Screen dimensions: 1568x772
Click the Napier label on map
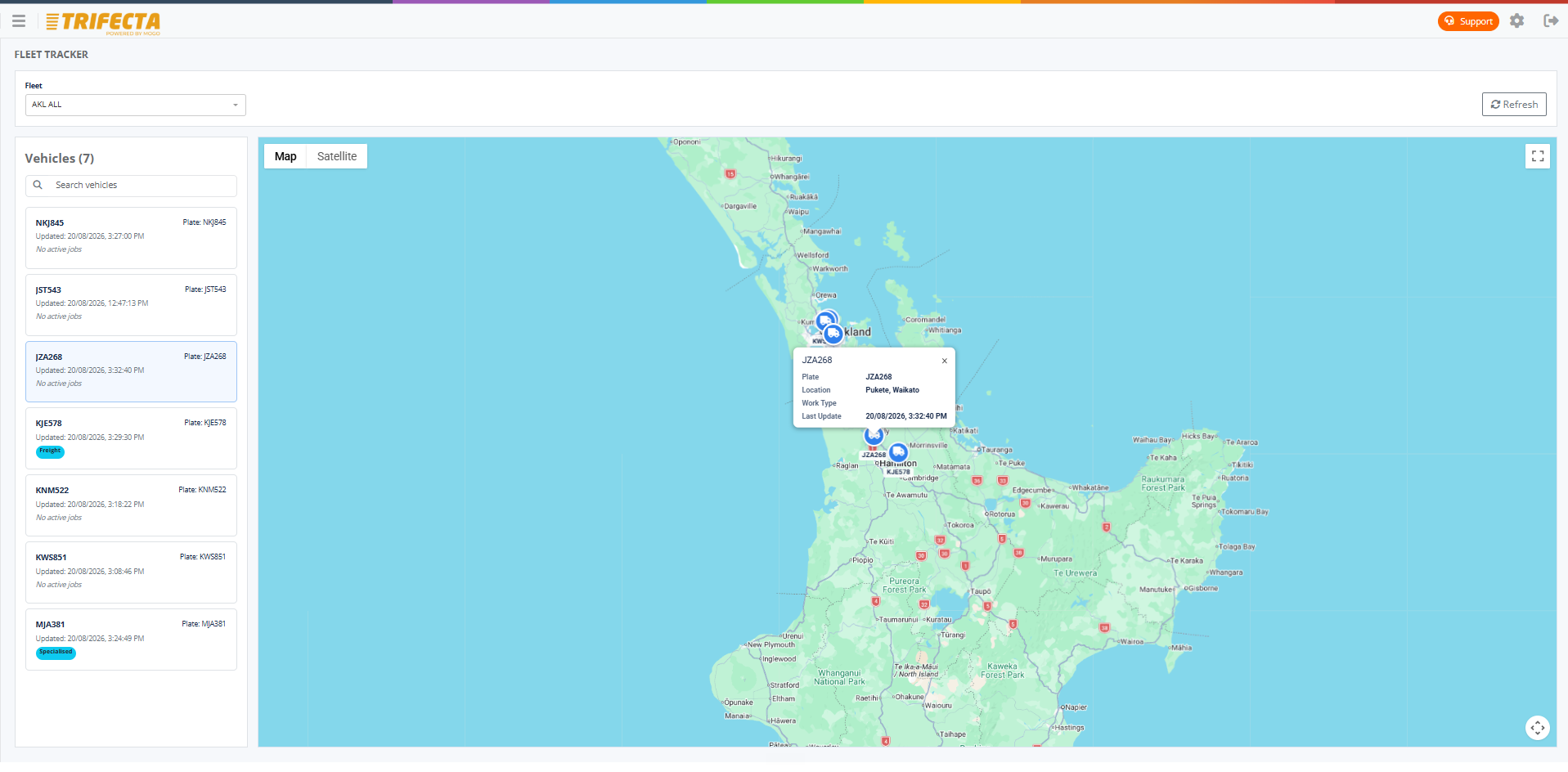(1076, 707)
